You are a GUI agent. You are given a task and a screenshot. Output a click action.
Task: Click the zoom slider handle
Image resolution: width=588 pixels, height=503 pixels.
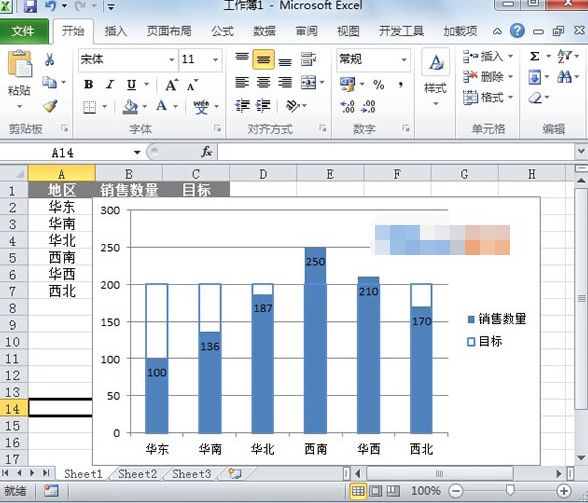coord(510,490)
